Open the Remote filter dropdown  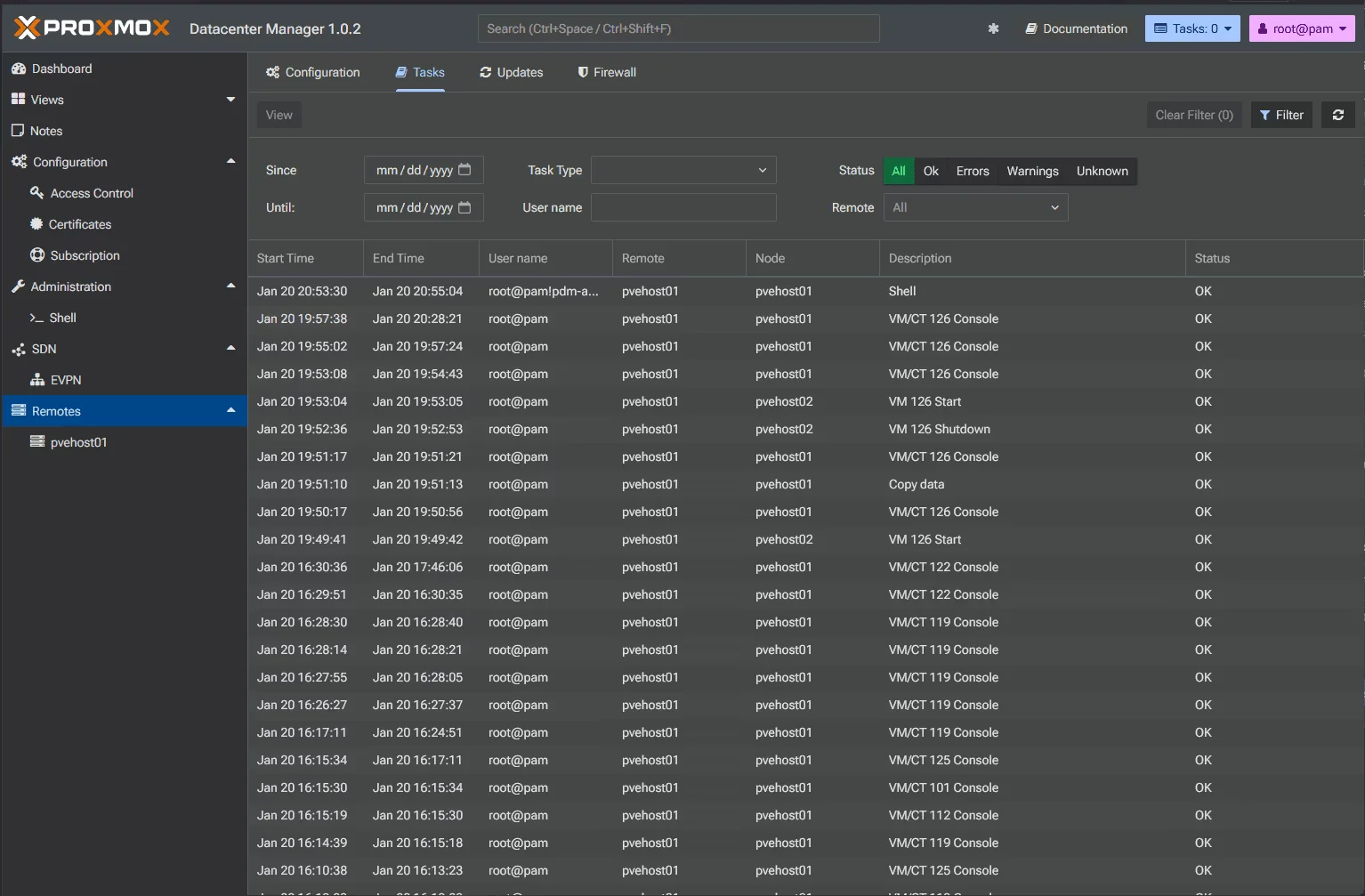pyautogui.click(x=975, y=207)
